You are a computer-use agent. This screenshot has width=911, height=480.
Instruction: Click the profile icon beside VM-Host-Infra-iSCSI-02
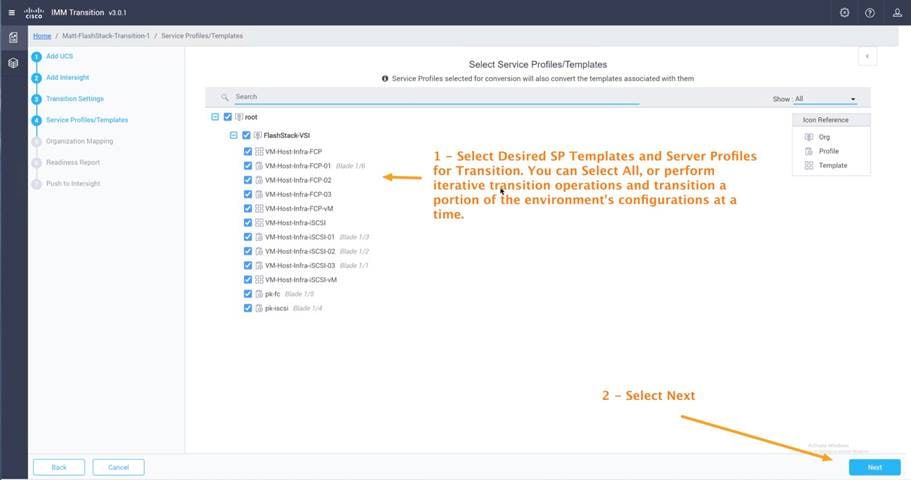tap(259, 251)
